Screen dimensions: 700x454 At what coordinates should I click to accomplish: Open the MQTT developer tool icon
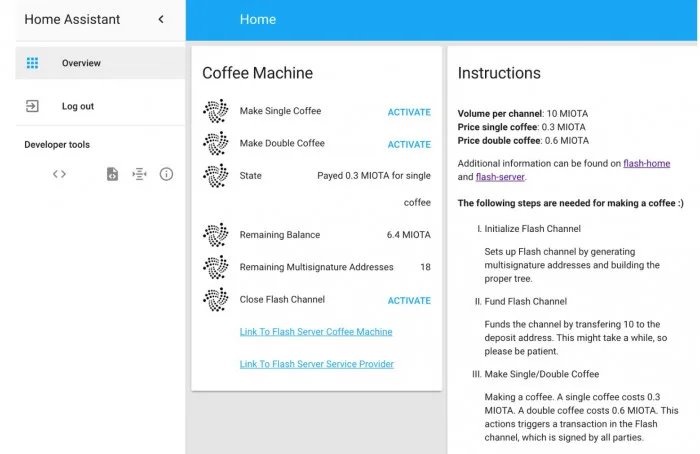[x=139, y=174]
